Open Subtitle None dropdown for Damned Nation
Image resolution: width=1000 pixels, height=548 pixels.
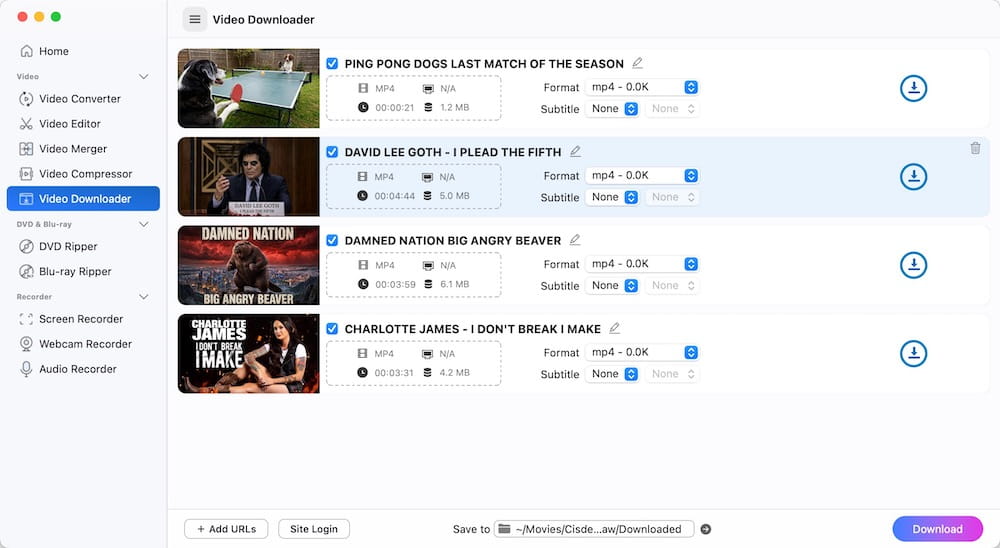(612, 285)
